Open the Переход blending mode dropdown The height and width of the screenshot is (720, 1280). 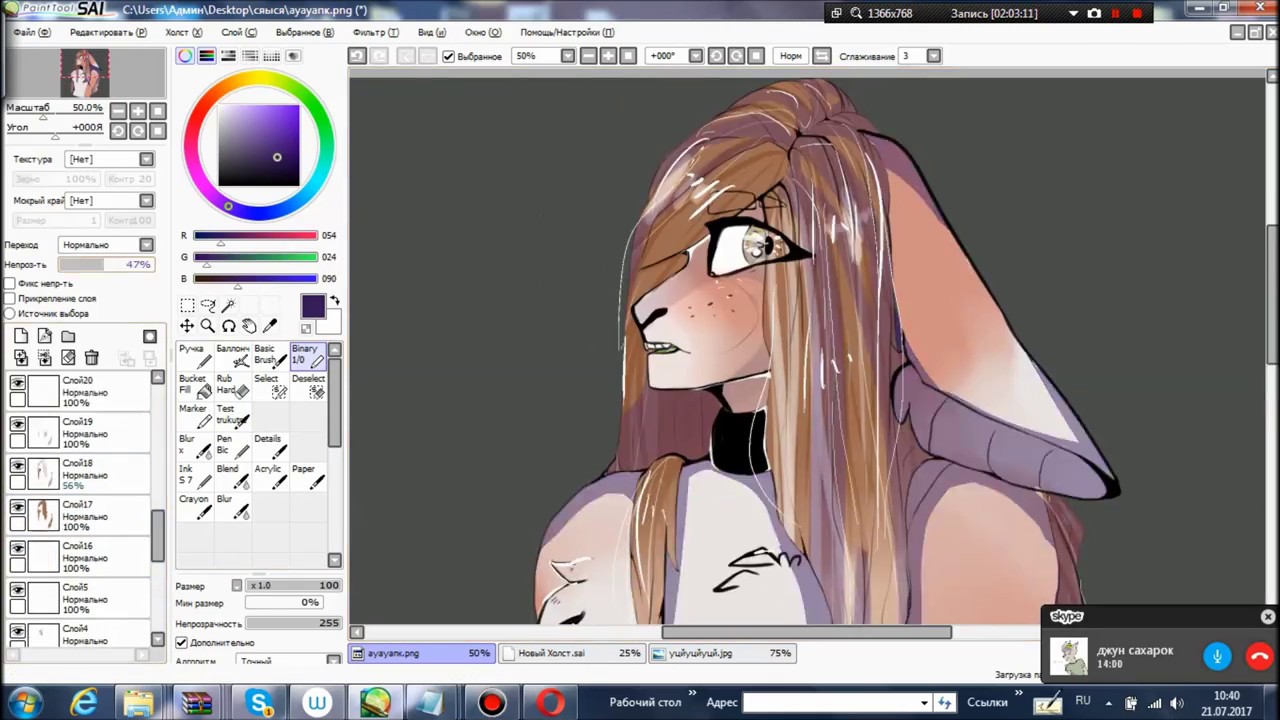(107, 245)
